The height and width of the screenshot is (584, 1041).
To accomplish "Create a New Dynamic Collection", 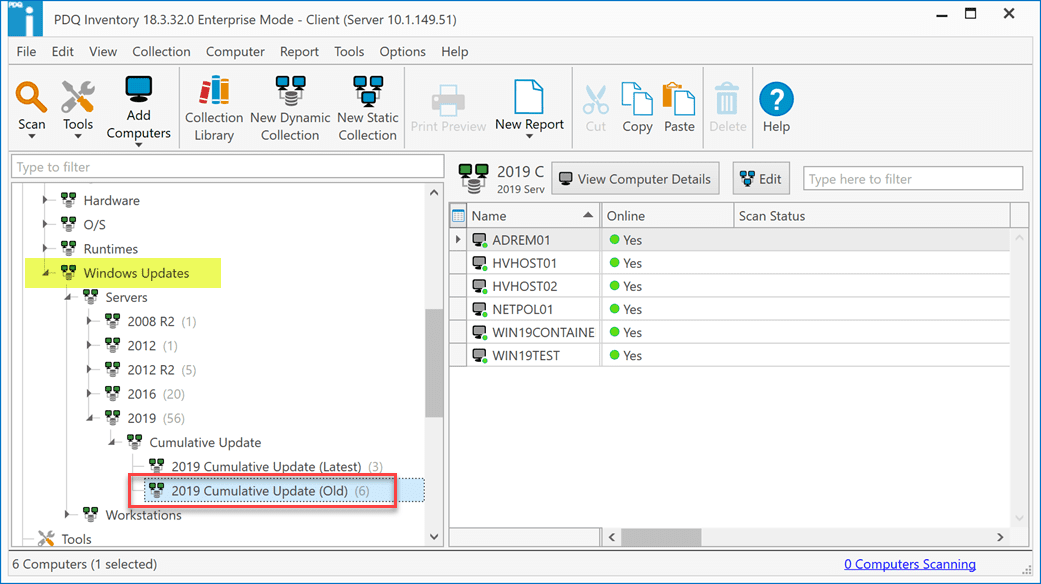I will 290,108.
